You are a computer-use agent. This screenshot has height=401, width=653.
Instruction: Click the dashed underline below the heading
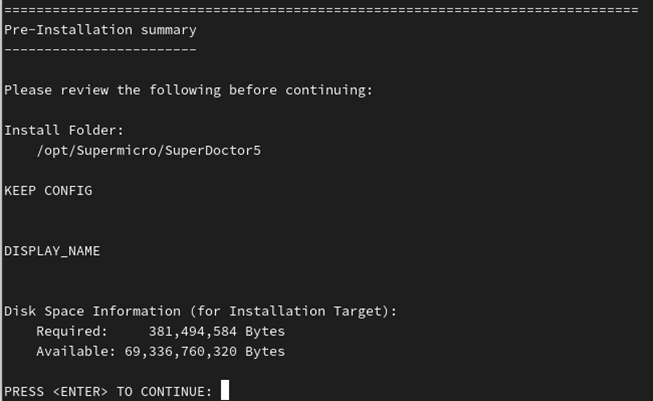100,50
